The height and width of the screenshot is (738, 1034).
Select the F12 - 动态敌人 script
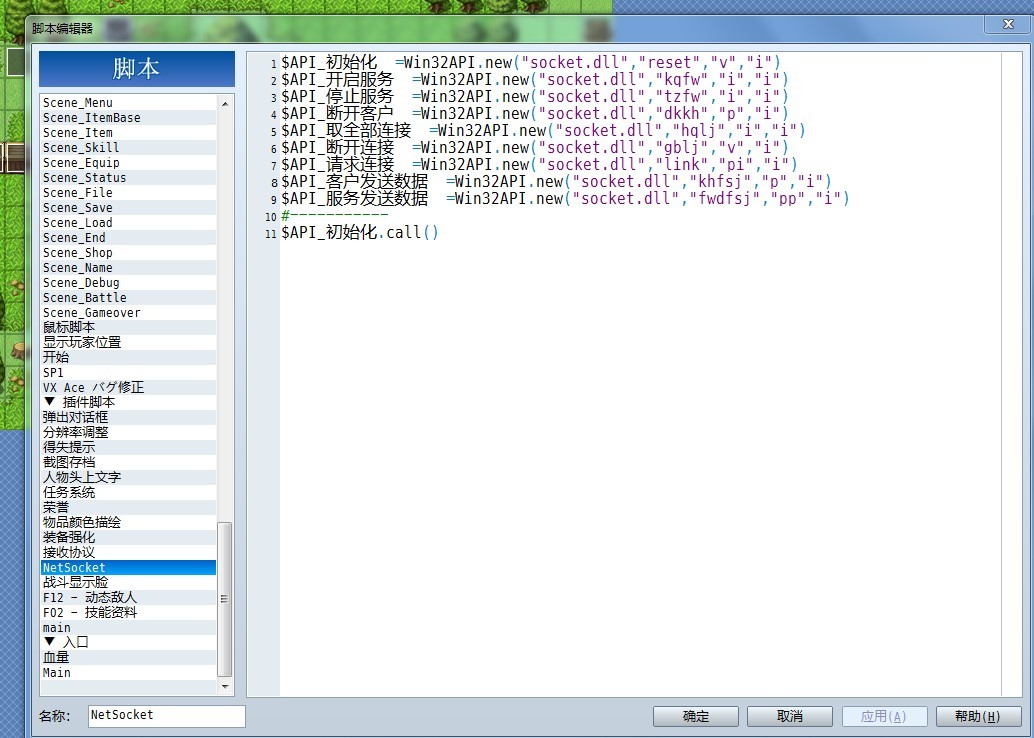[129, 598]
